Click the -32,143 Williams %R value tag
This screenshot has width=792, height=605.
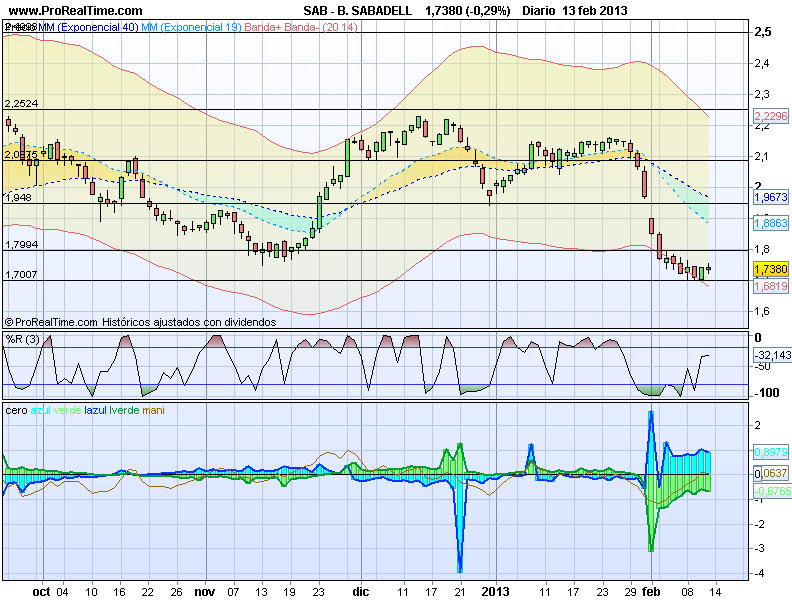[770, 355]
